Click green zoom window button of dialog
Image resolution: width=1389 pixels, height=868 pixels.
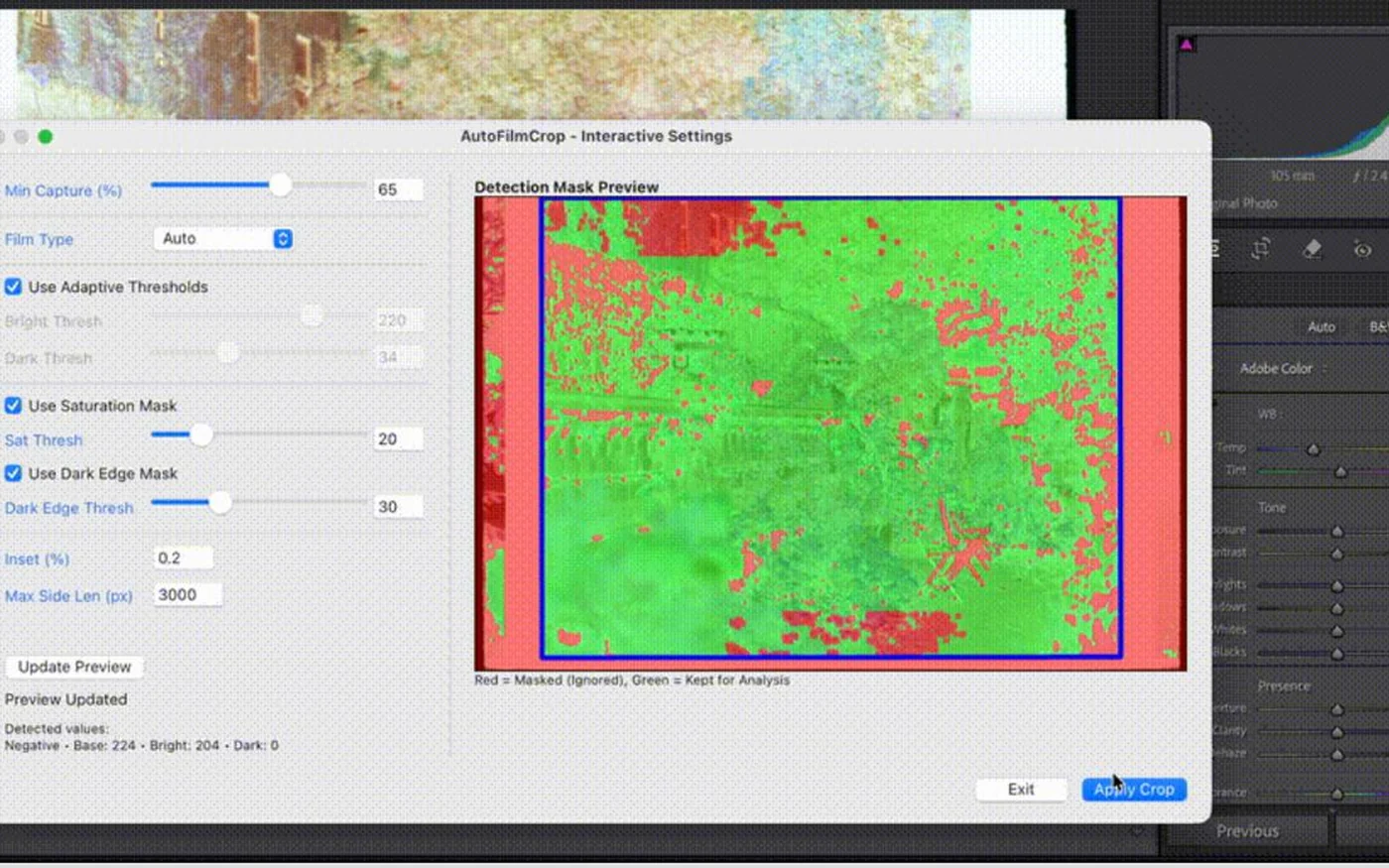point(45,137)
